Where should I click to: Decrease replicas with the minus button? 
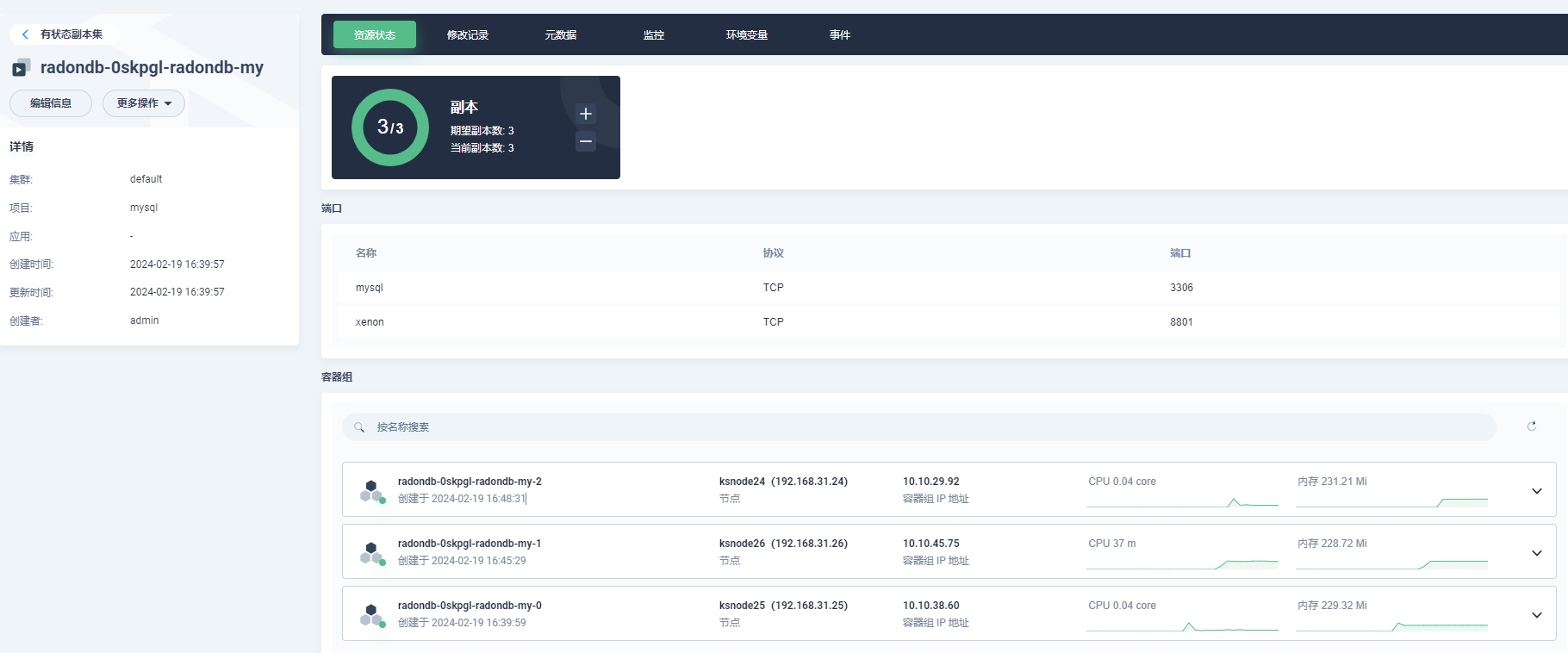586,141
